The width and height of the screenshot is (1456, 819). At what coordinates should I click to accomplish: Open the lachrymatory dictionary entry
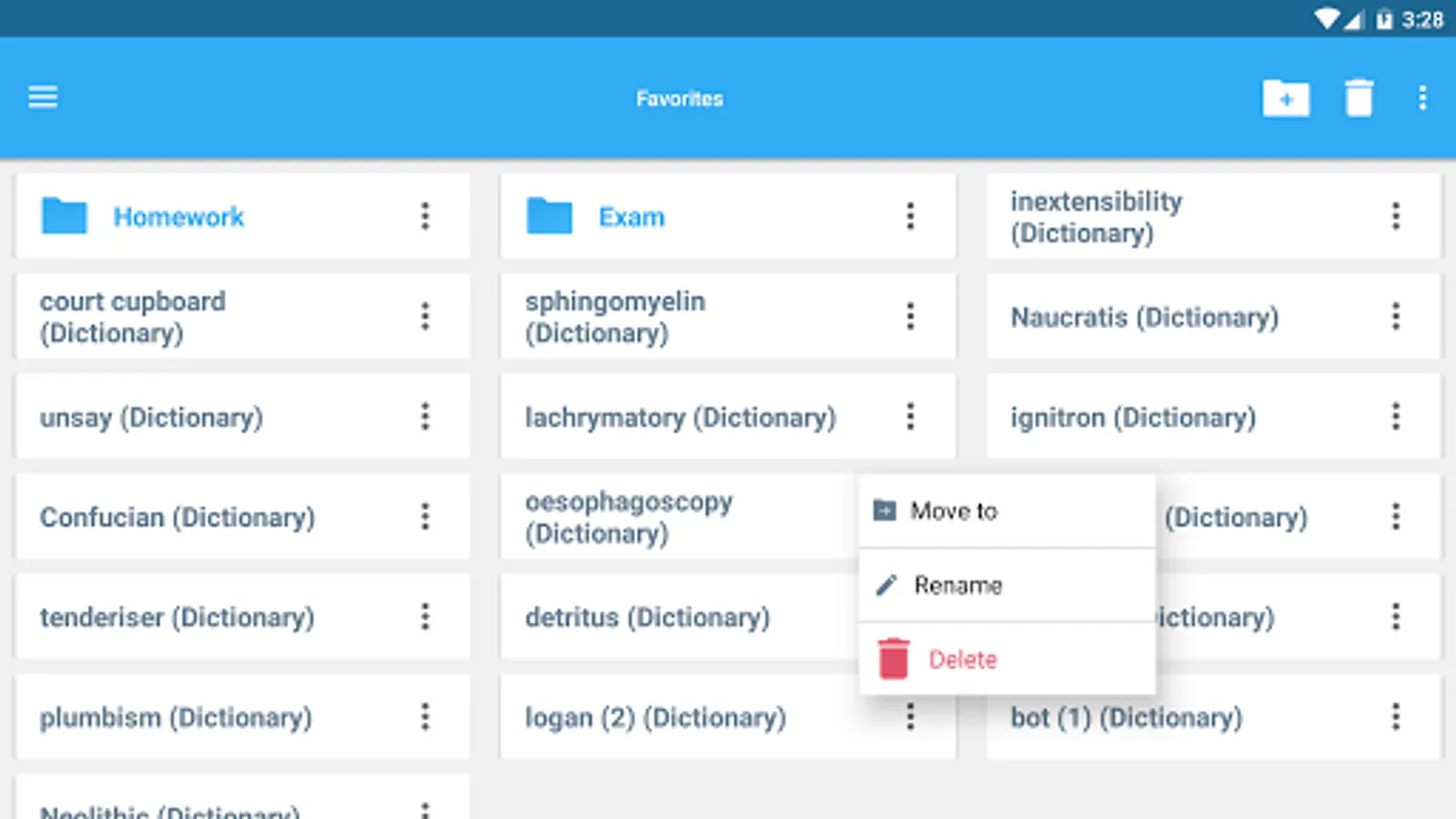click(680, 418)
